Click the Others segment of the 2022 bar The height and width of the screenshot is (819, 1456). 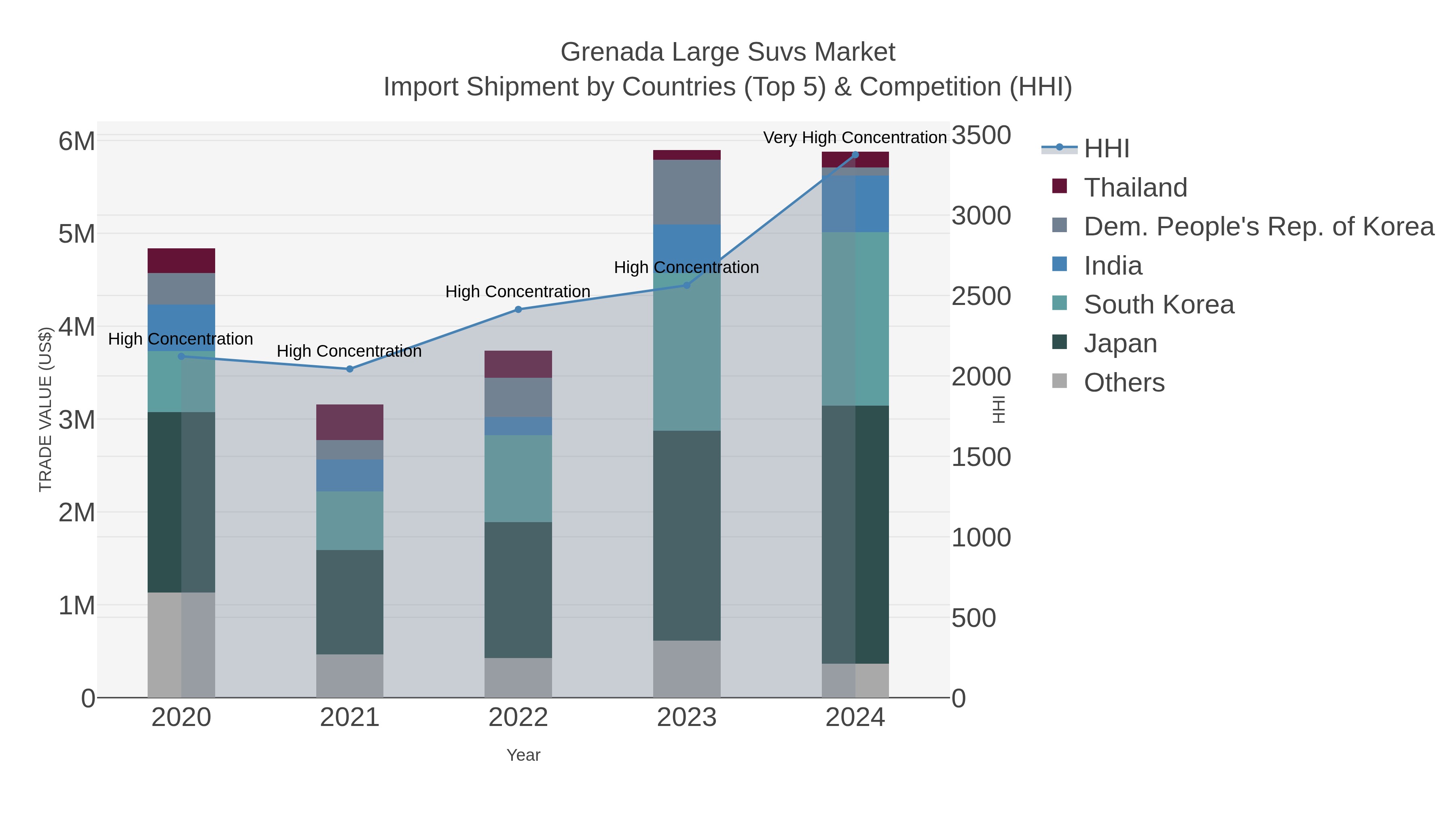pyautogui.click(x=518, y=678)
